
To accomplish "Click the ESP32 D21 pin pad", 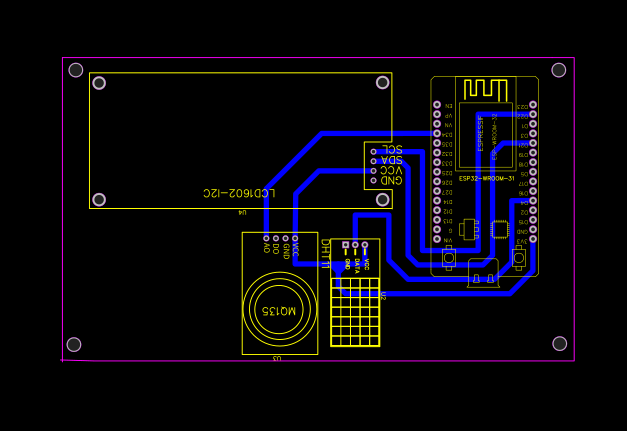I will [533, 143].
